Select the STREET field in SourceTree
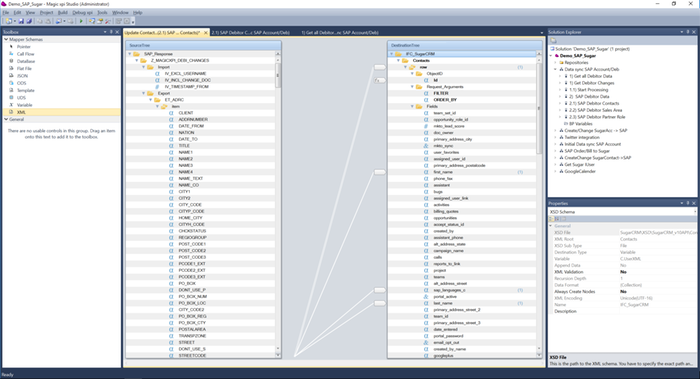 (187, 342)
